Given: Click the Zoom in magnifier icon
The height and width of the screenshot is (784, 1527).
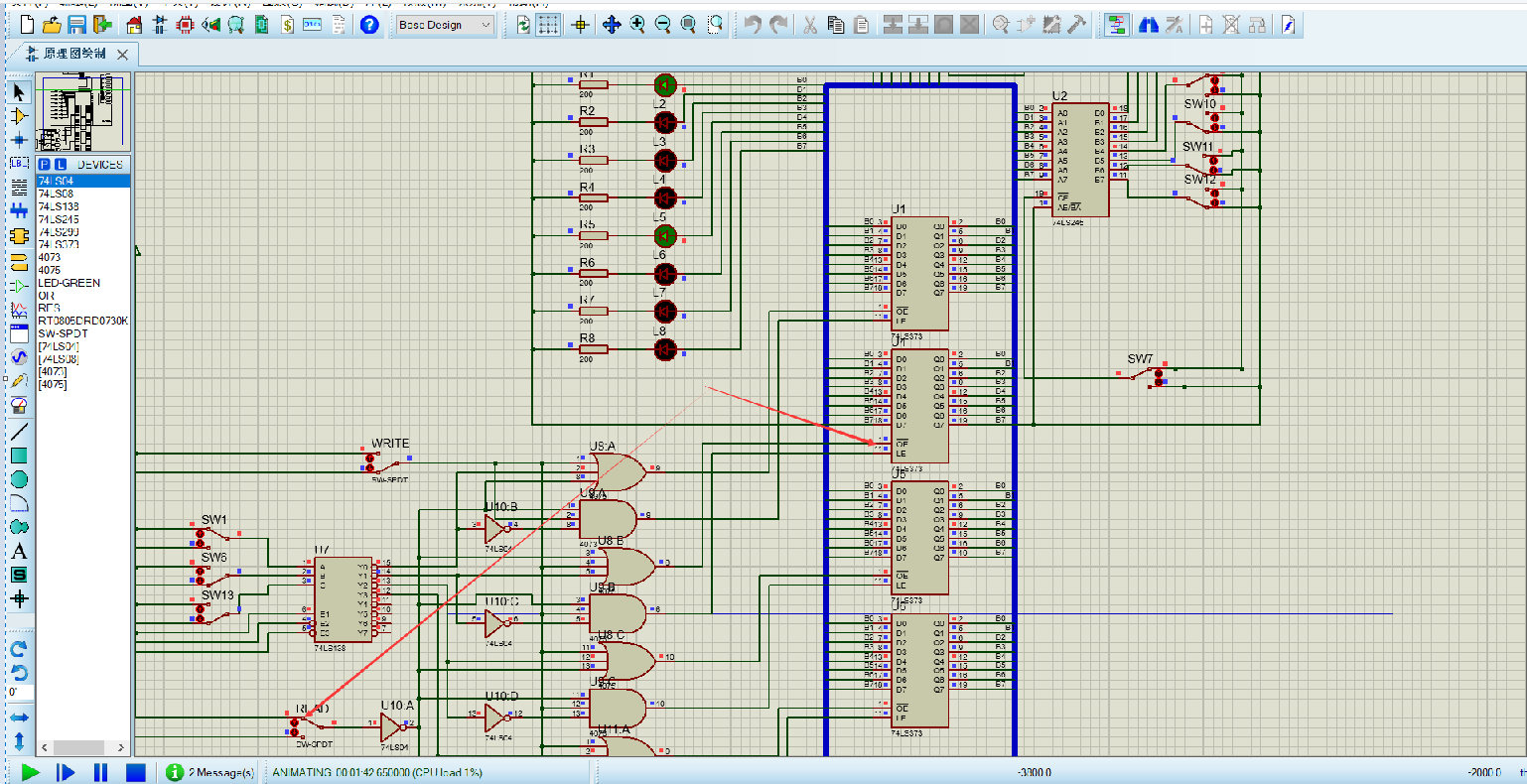Looking at the screenshot, I should point(637,25).
